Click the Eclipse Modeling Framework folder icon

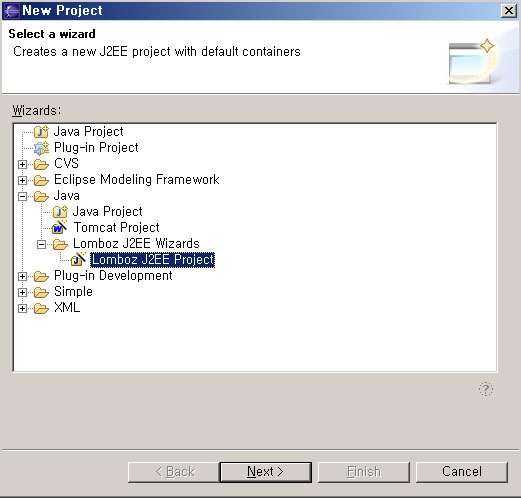click(x=41, y=180)
